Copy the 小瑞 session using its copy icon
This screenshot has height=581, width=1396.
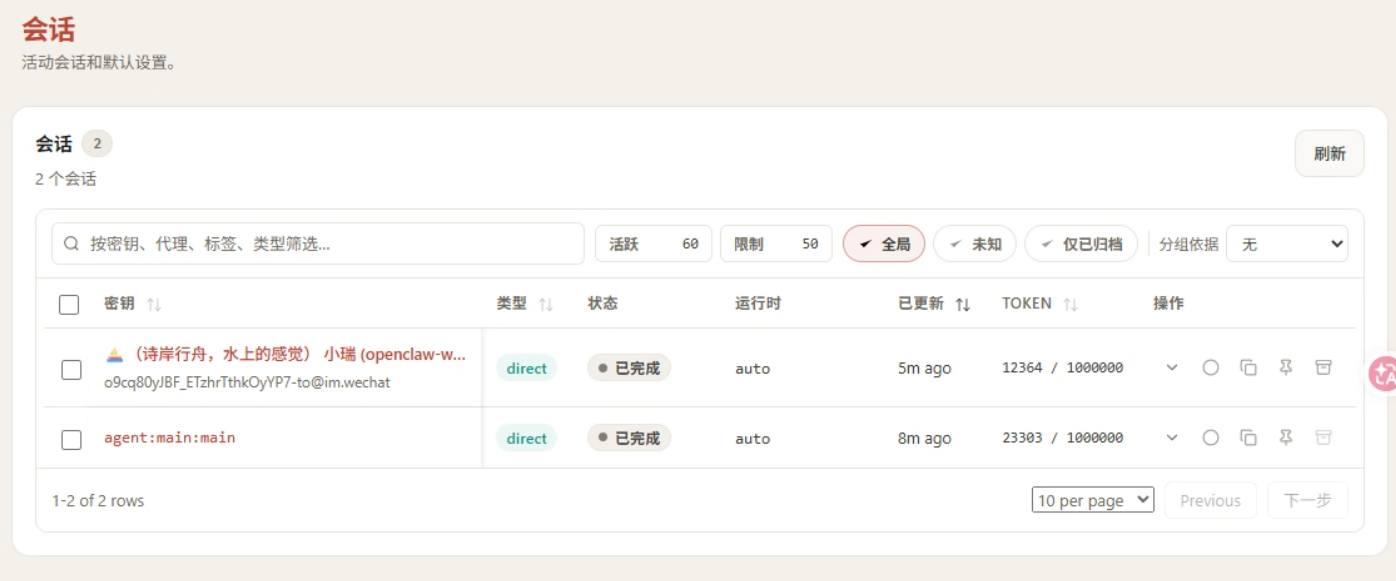click(x=1248, y=367)
